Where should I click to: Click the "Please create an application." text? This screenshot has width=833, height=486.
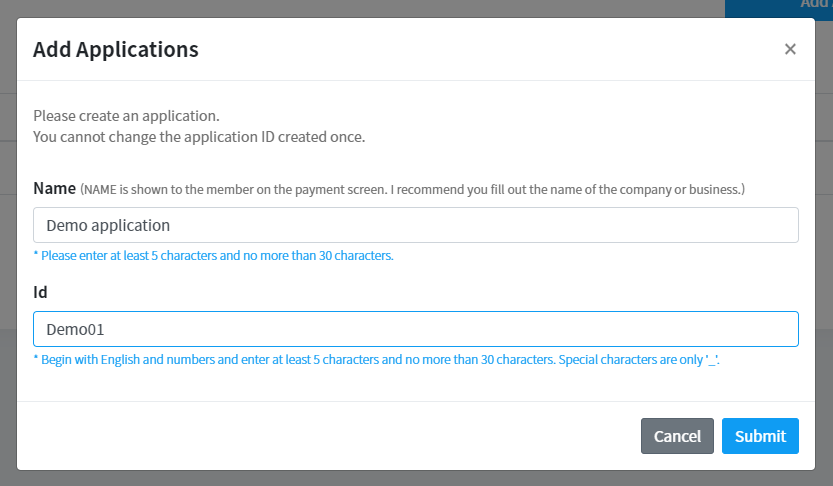(126, 116)
